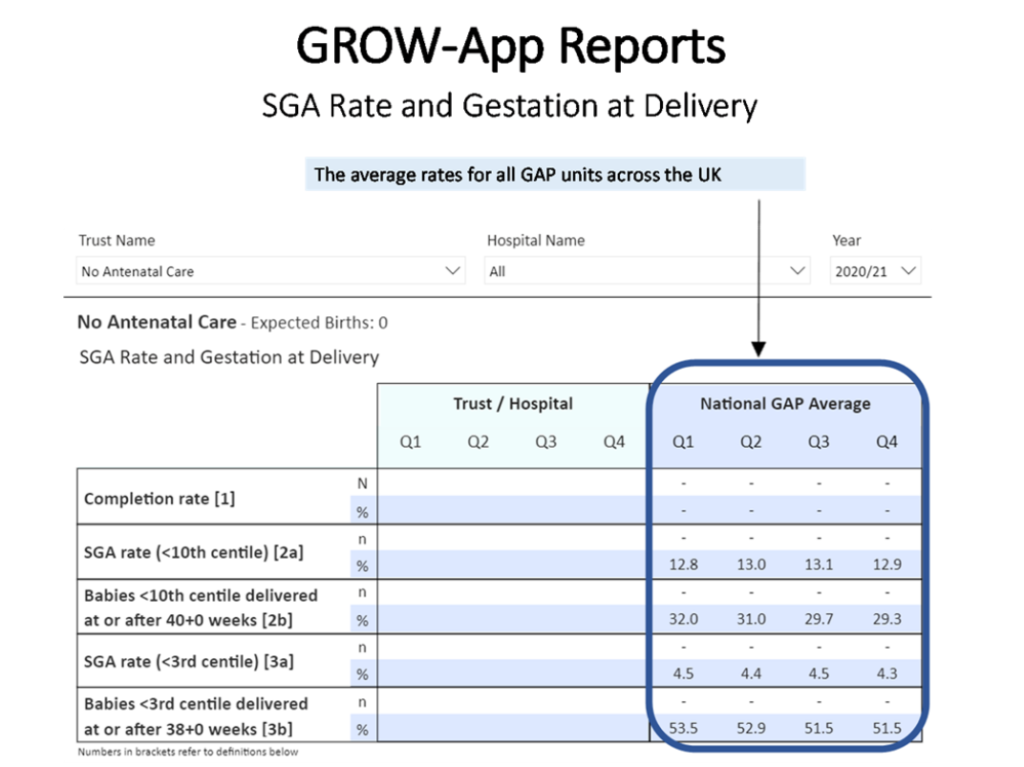Click Q2 header under Trust / Hospital
The image size is (1024, 767).
click(478, 442)
